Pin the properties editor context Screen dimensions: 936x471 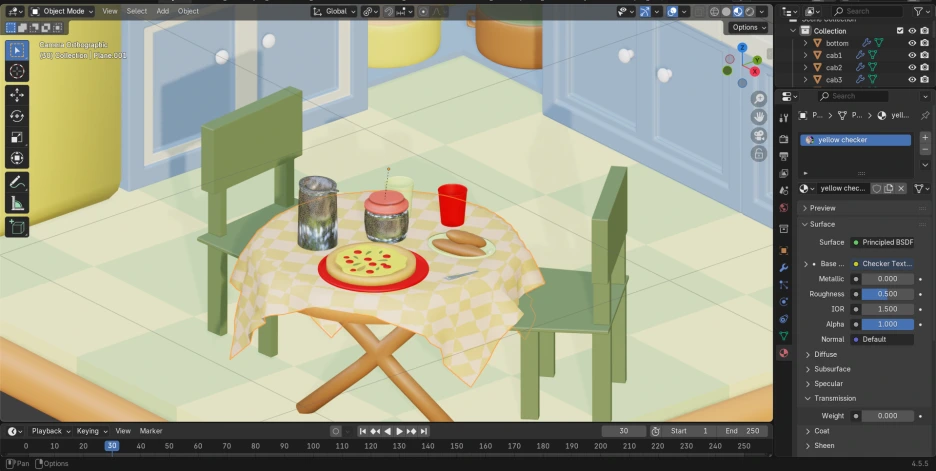coord(925,115)
